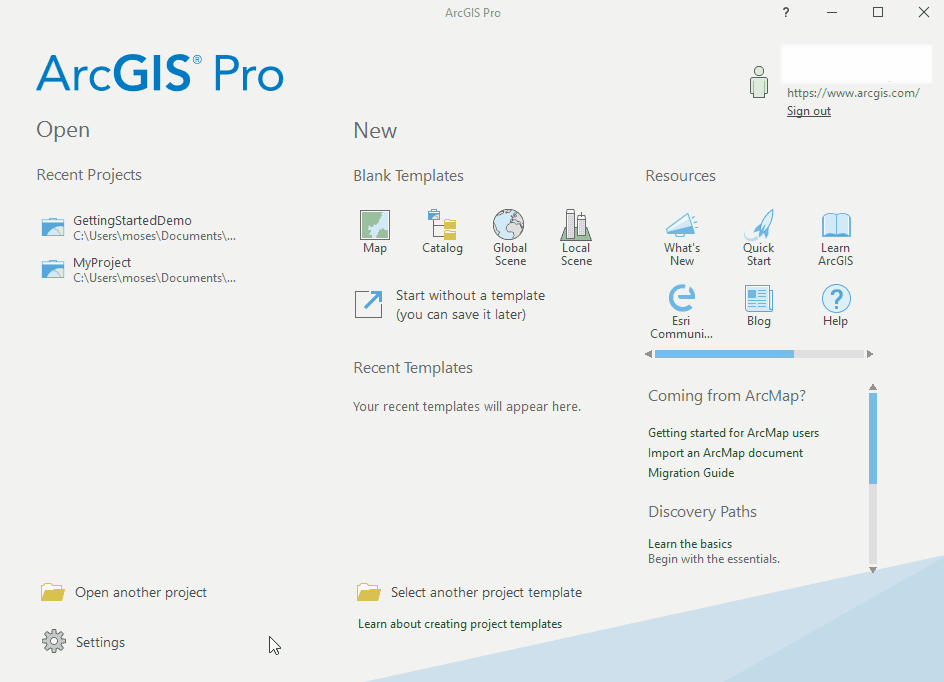
Task: Open the Quick Start rocket resource
Action: pos(759,239)
